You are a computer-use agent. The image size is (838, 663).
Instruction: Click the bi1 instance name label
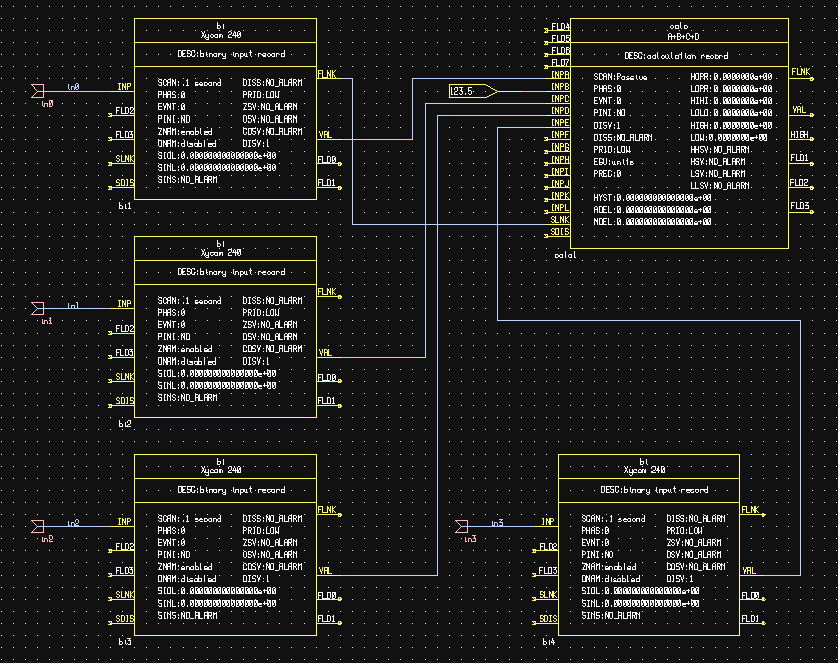coord(125,206)
